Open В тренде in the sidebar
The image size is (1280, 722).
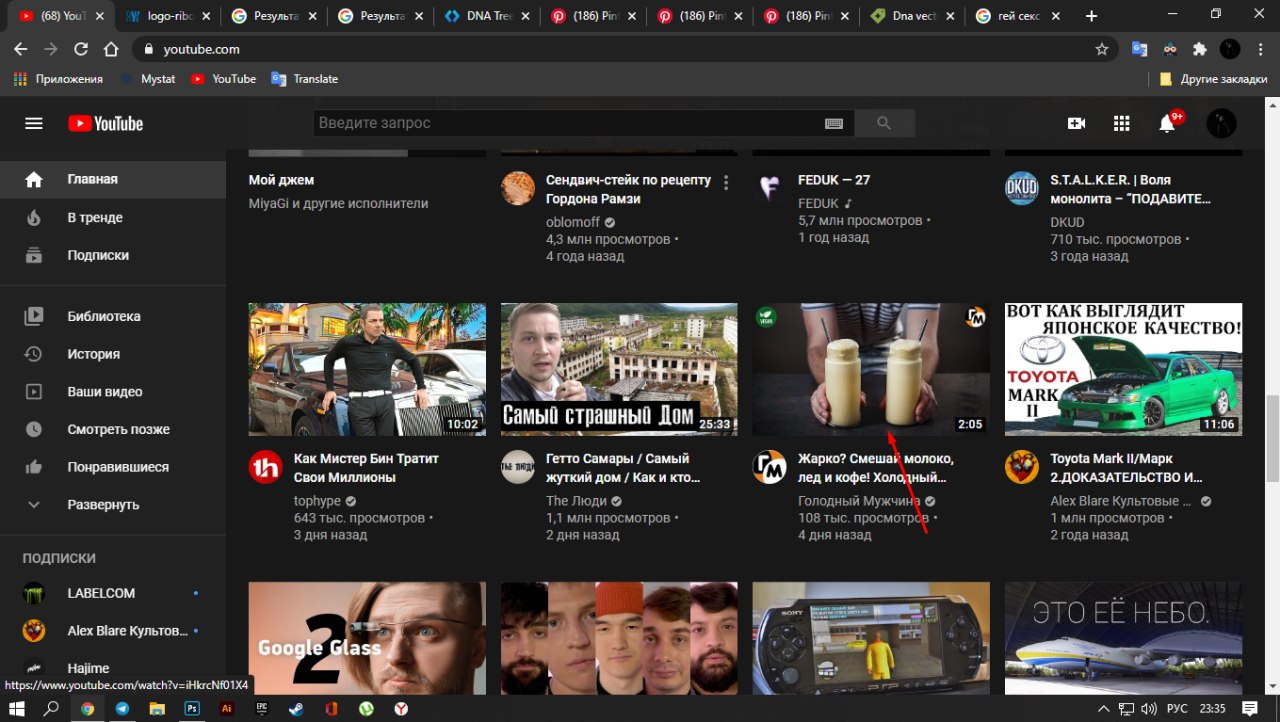[113, 217]
